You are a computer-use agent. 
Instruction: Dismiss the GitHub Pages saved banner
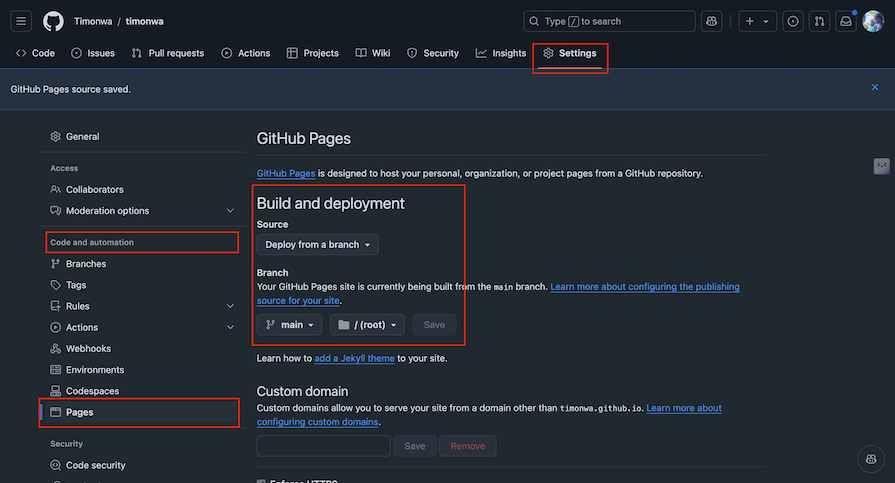click(x=874, y=88)
